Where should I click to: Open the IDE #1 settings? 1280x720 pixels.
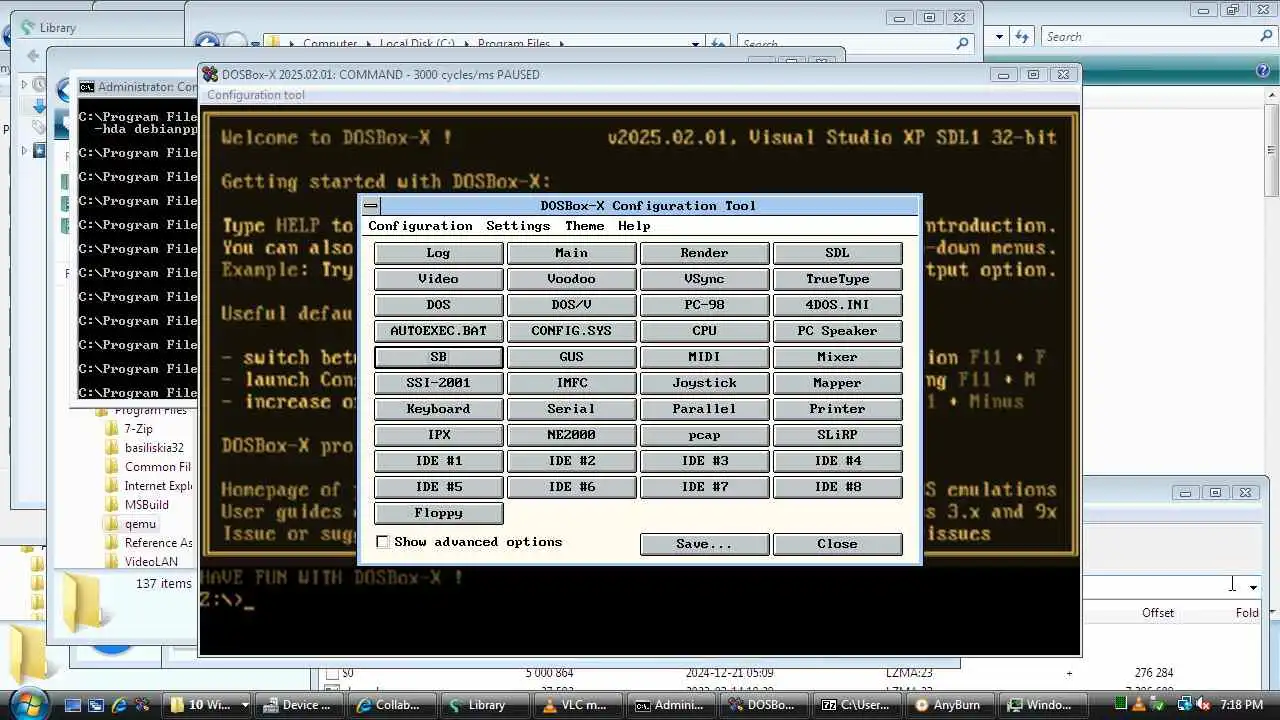click(x=438, y=461)
